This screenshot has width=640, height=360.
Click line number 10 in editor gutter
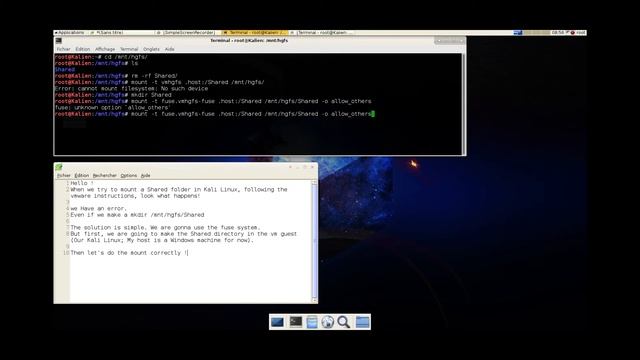pyautogui.click(x=66, y=253)
